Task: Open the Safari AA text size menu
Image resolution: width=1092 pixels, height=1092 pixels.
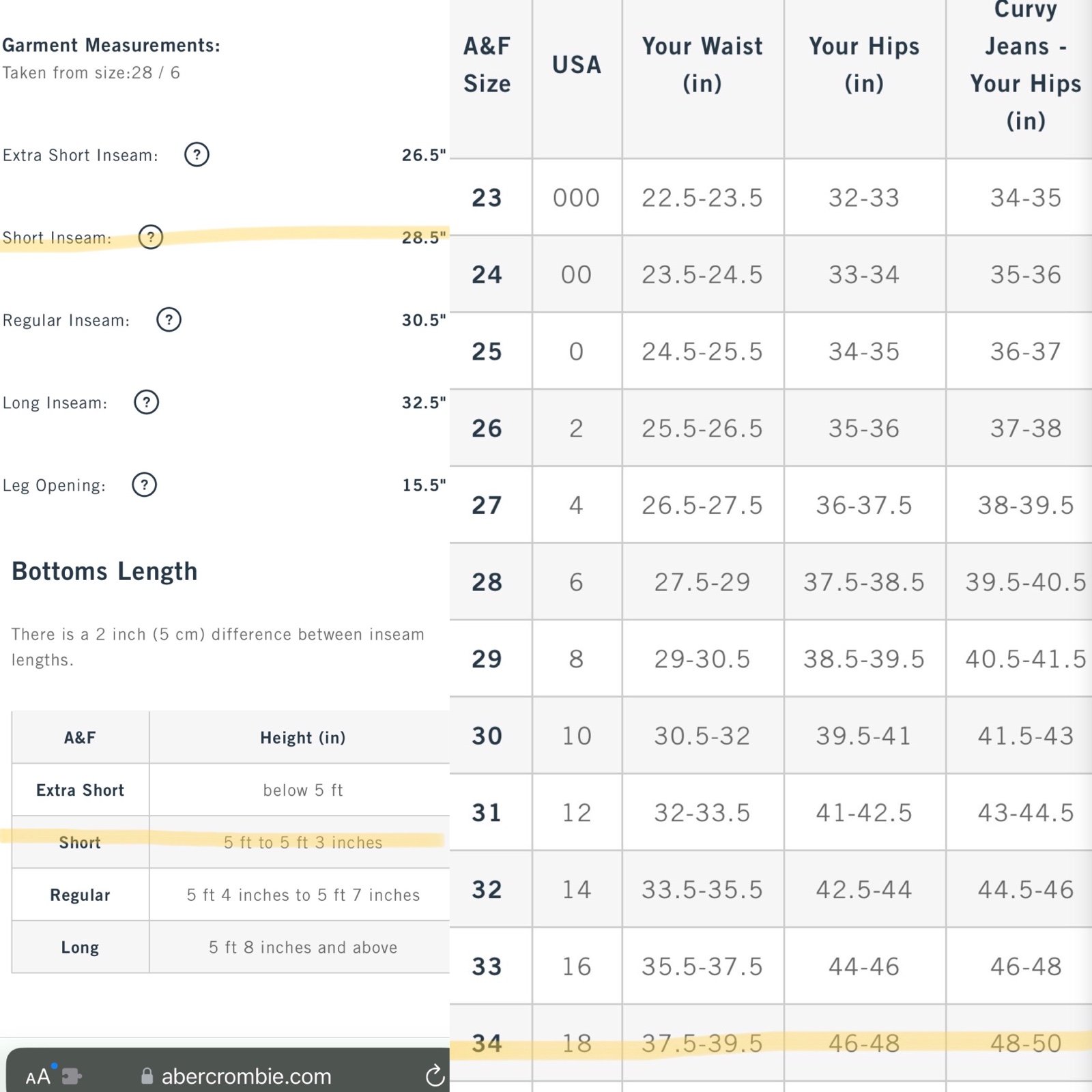Action: pos(38,1076)
